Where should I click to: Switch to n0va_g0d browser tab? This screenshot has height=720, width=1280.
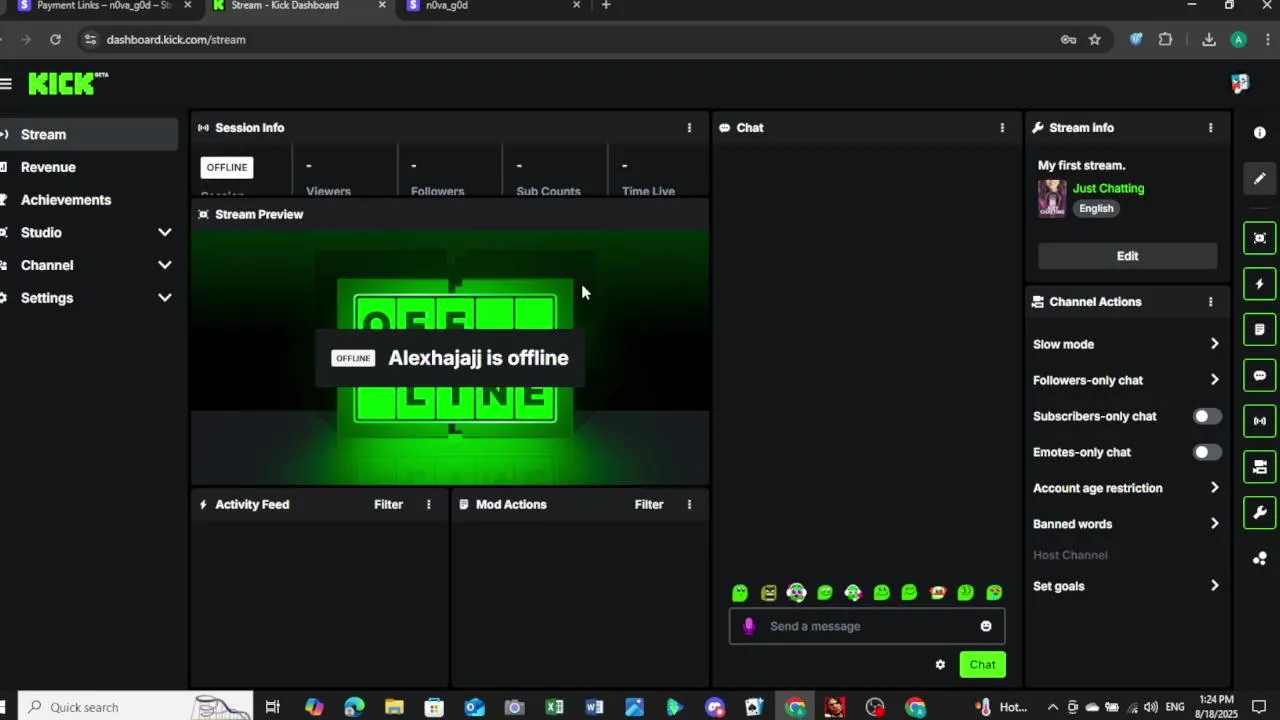click(490, 6)
